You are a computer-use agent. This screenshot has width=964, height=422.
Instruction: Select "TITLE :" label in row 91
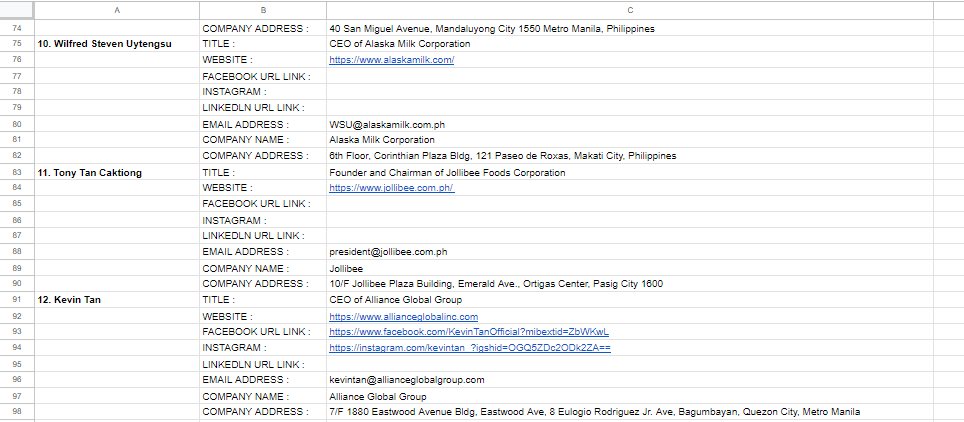tap(263, 300)
